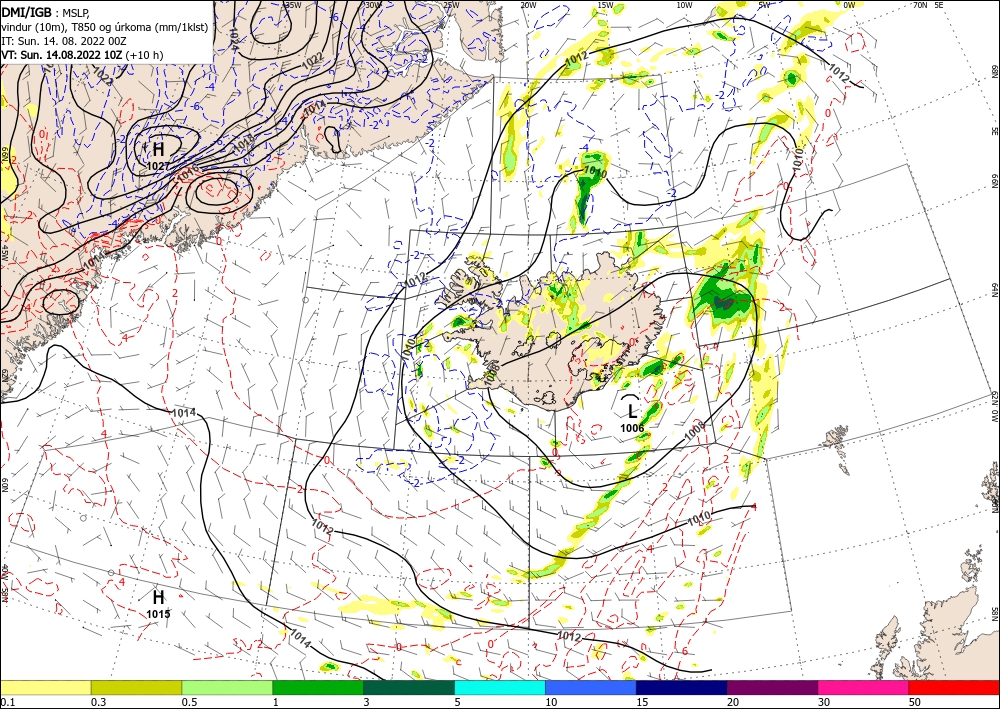Click the olive 0.3 precipitation legend swatch
Viewport: 1000px width, 709px height.
point(136,687)
